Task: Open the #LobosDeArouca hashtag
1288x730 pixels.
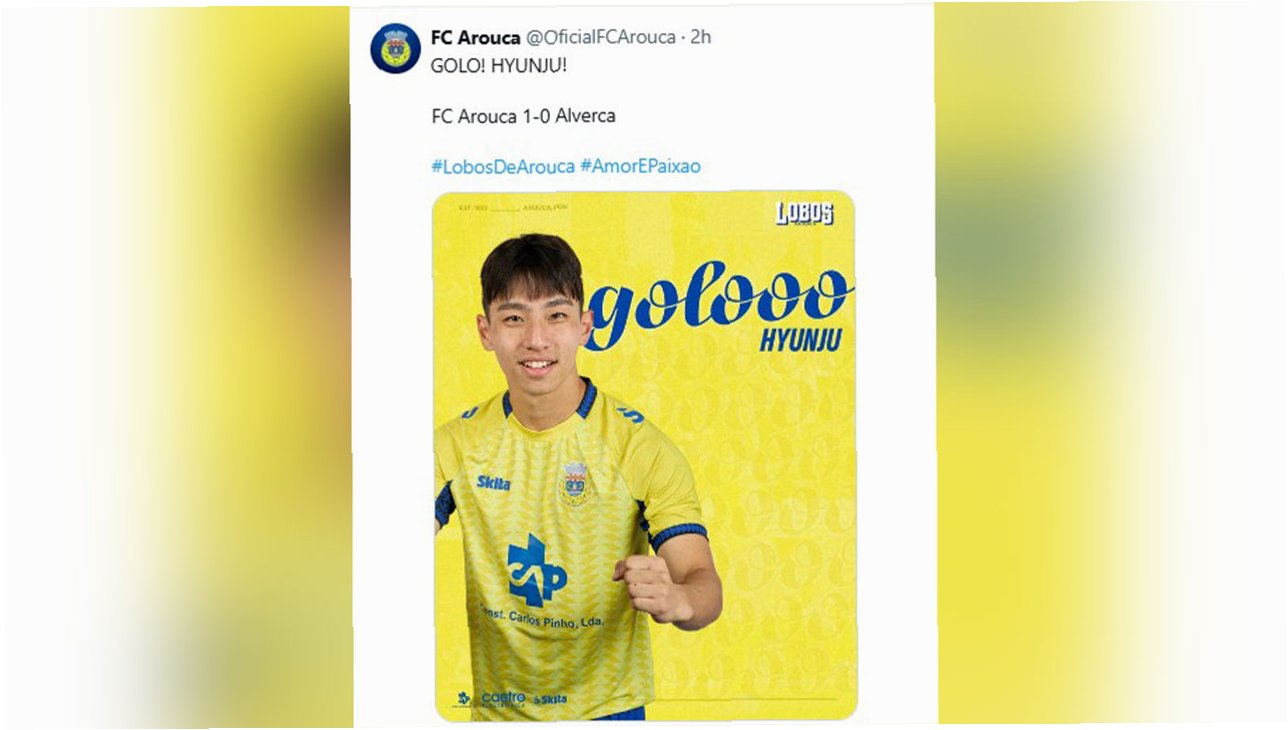Action: (502, 166)
